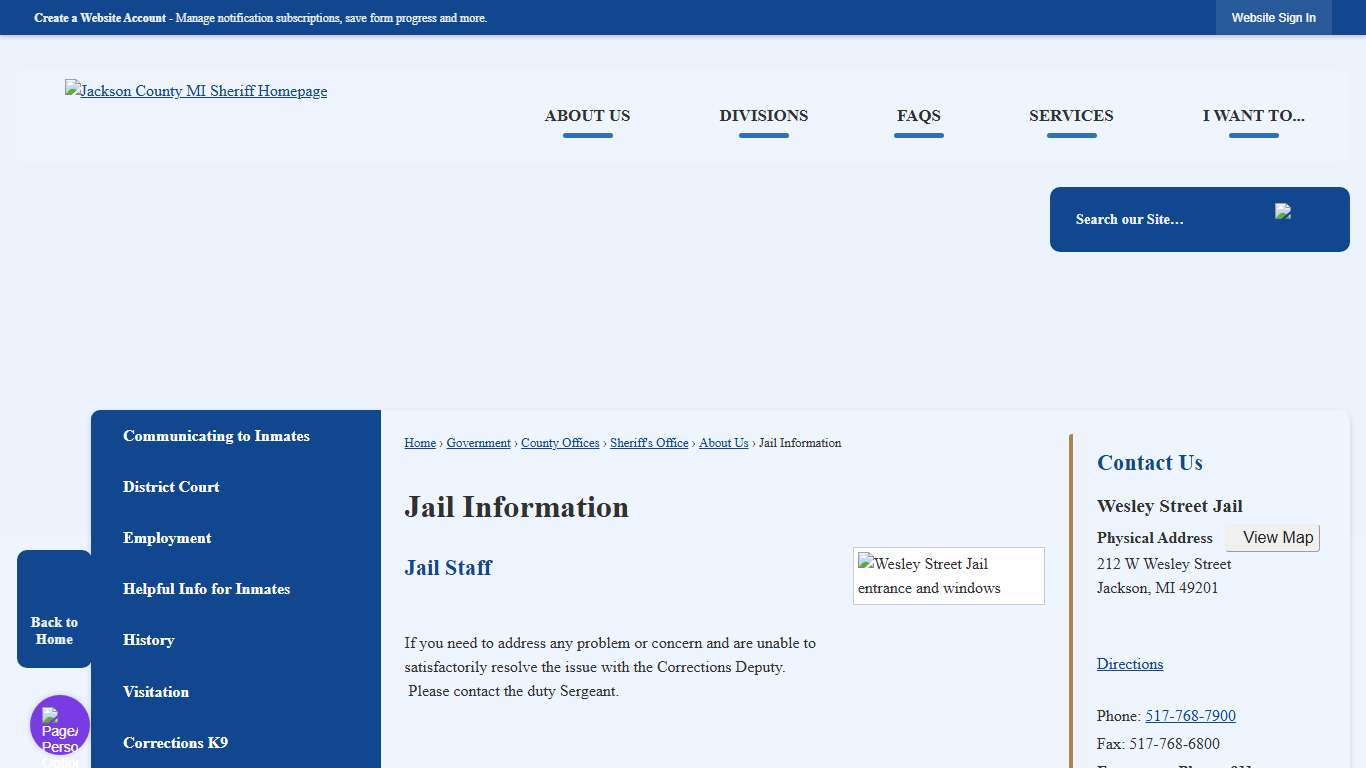Type in the Search our Site field
Screen dimensions: 1366x768
pyautogui.click(x=1160, y=219)
